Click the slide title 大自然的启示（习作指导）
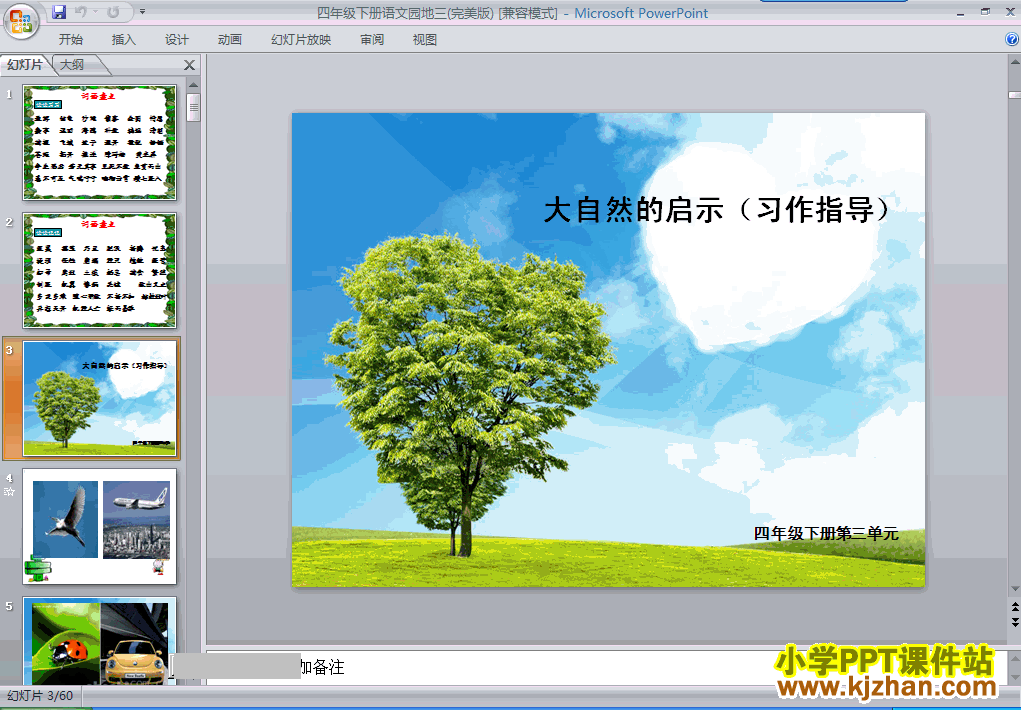The width and height of the screenshot is (1021, 710). coord(717,210)
